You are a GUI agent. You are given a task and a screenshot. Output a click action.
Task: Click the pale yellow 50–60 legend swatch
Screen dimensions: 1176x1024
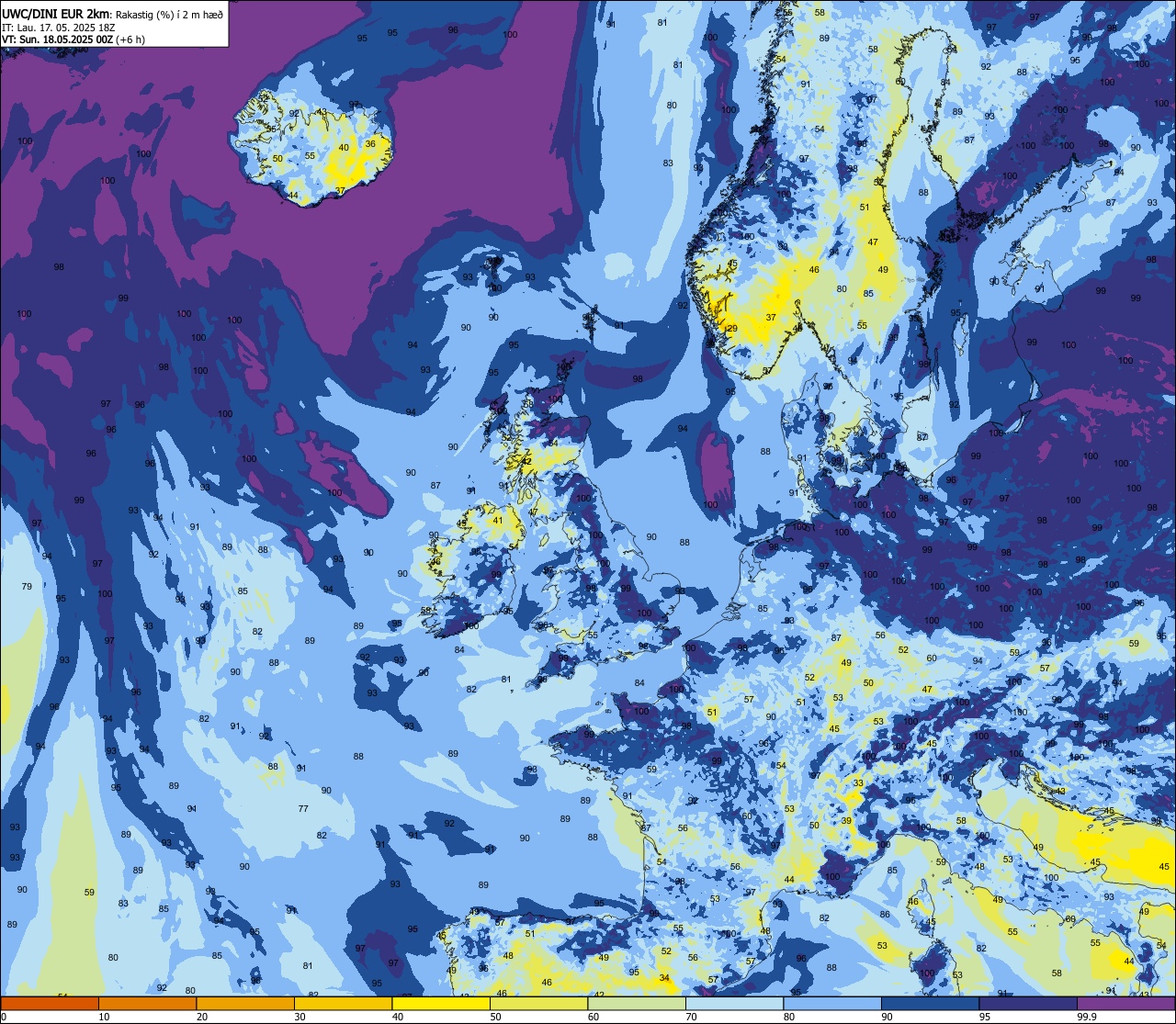coord(538,1004)
